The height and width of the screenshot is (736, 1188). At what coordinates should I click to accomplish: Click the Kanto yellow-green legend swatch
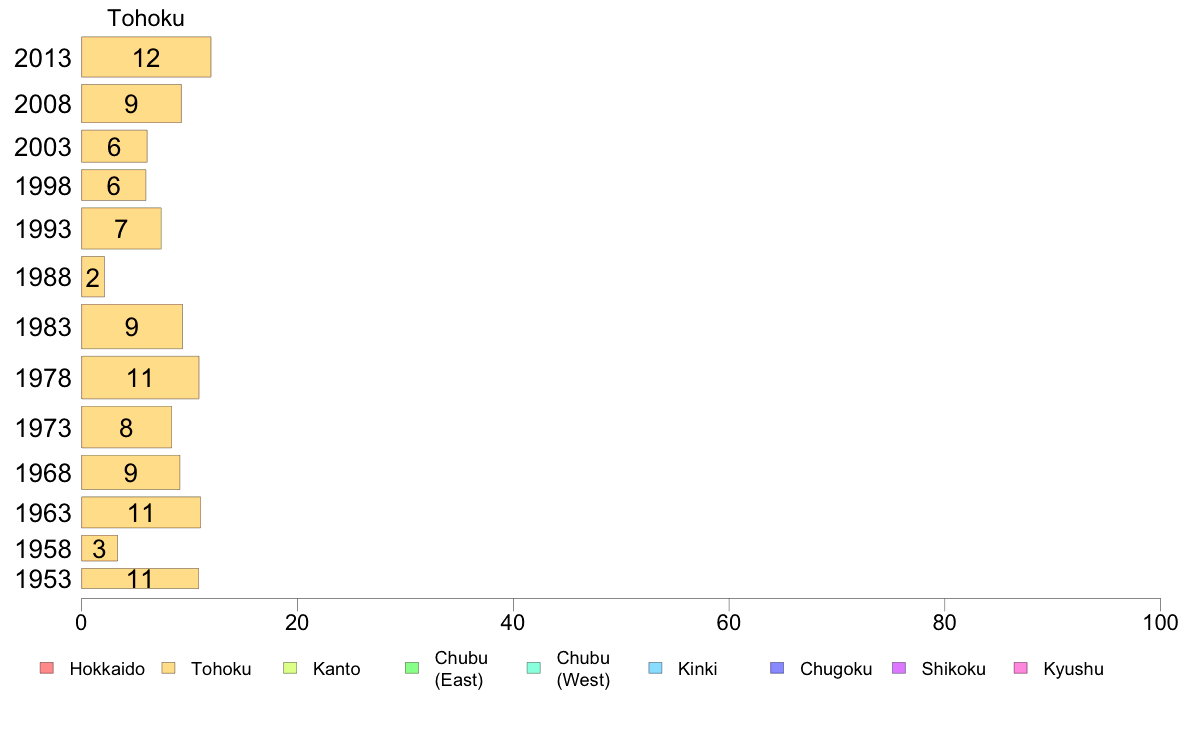tap(290, 668)
